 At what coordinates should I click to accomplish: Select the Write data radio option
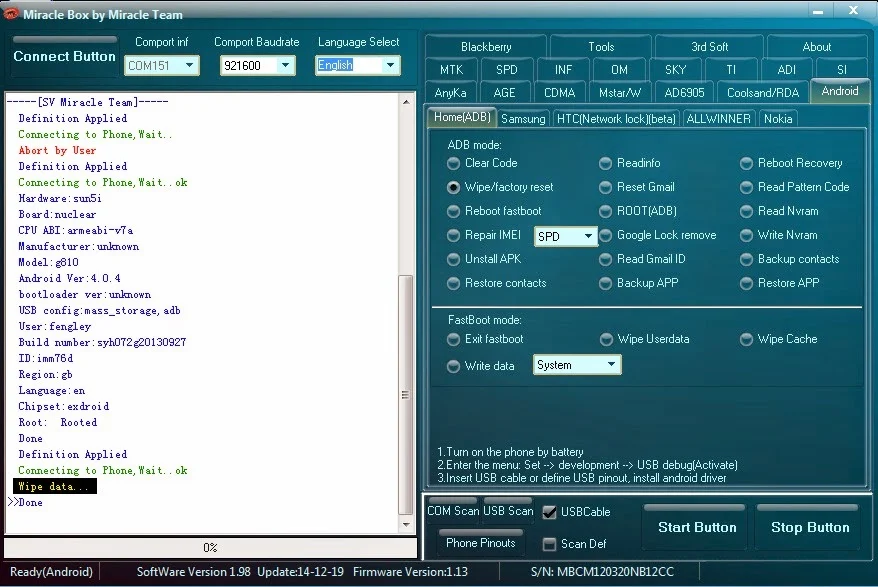454,366
